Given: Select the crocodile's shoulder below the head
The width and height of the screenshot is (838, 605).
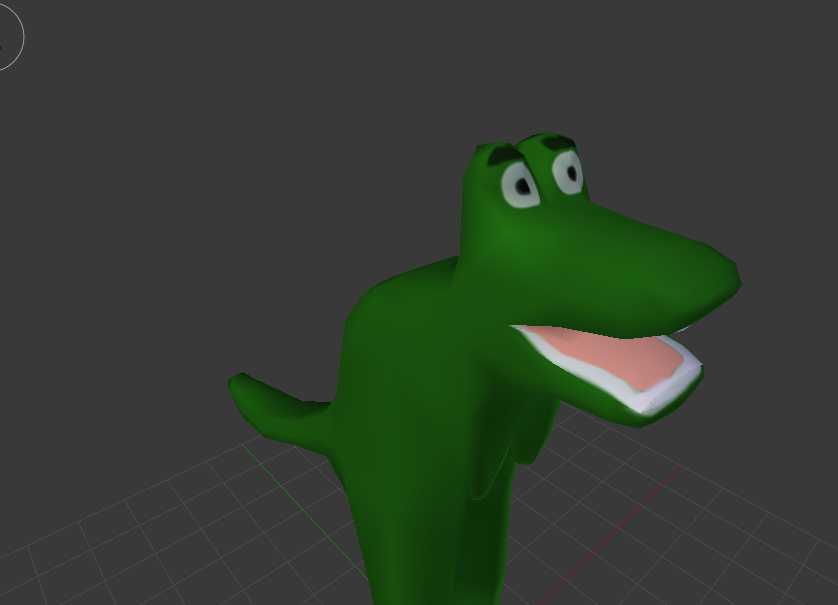Looking at the screenshot, I should tap(400, 300).
